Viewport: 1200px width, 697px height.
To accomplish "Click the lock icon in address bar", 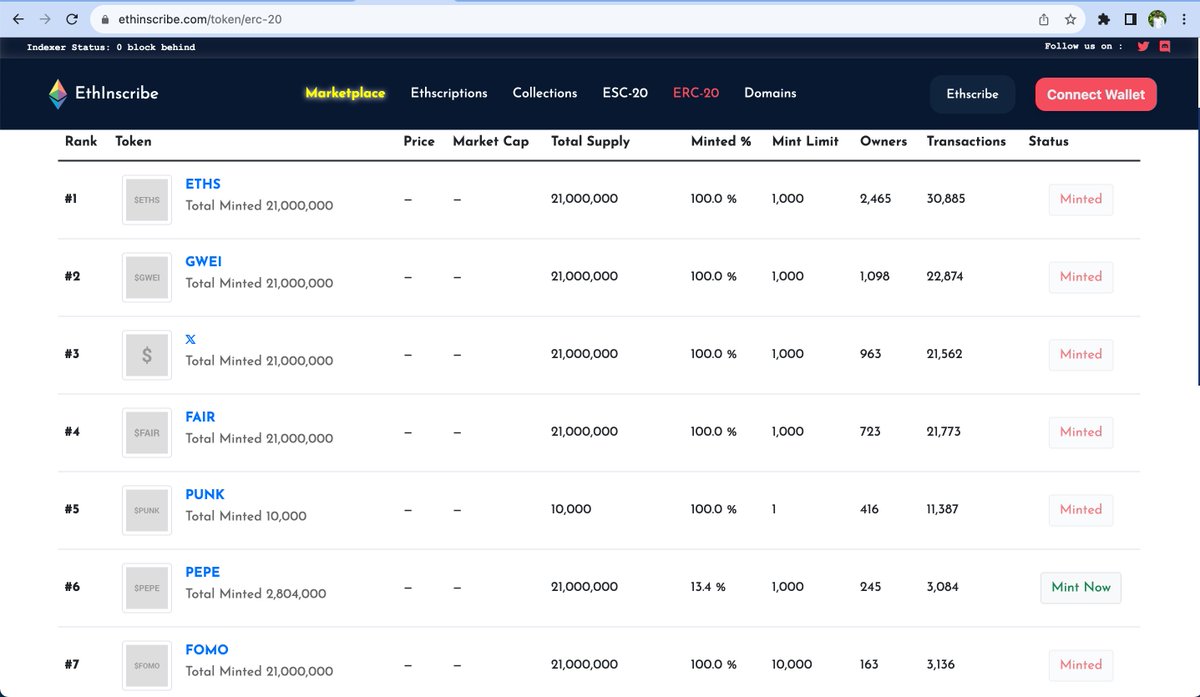I will (x=107, y=19).
